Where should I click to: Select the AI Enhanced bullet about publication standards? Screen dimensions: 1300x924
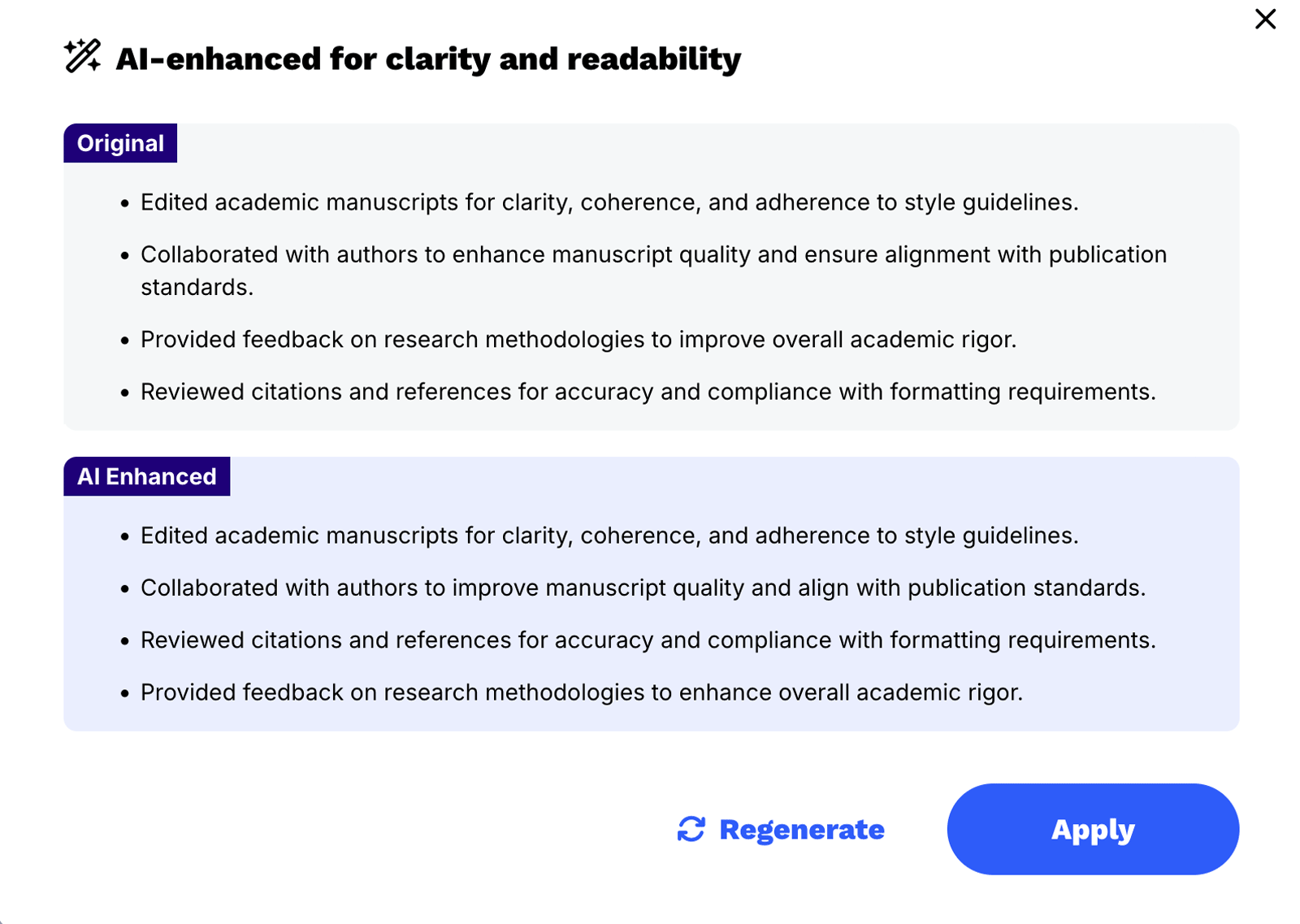[643, 588]
